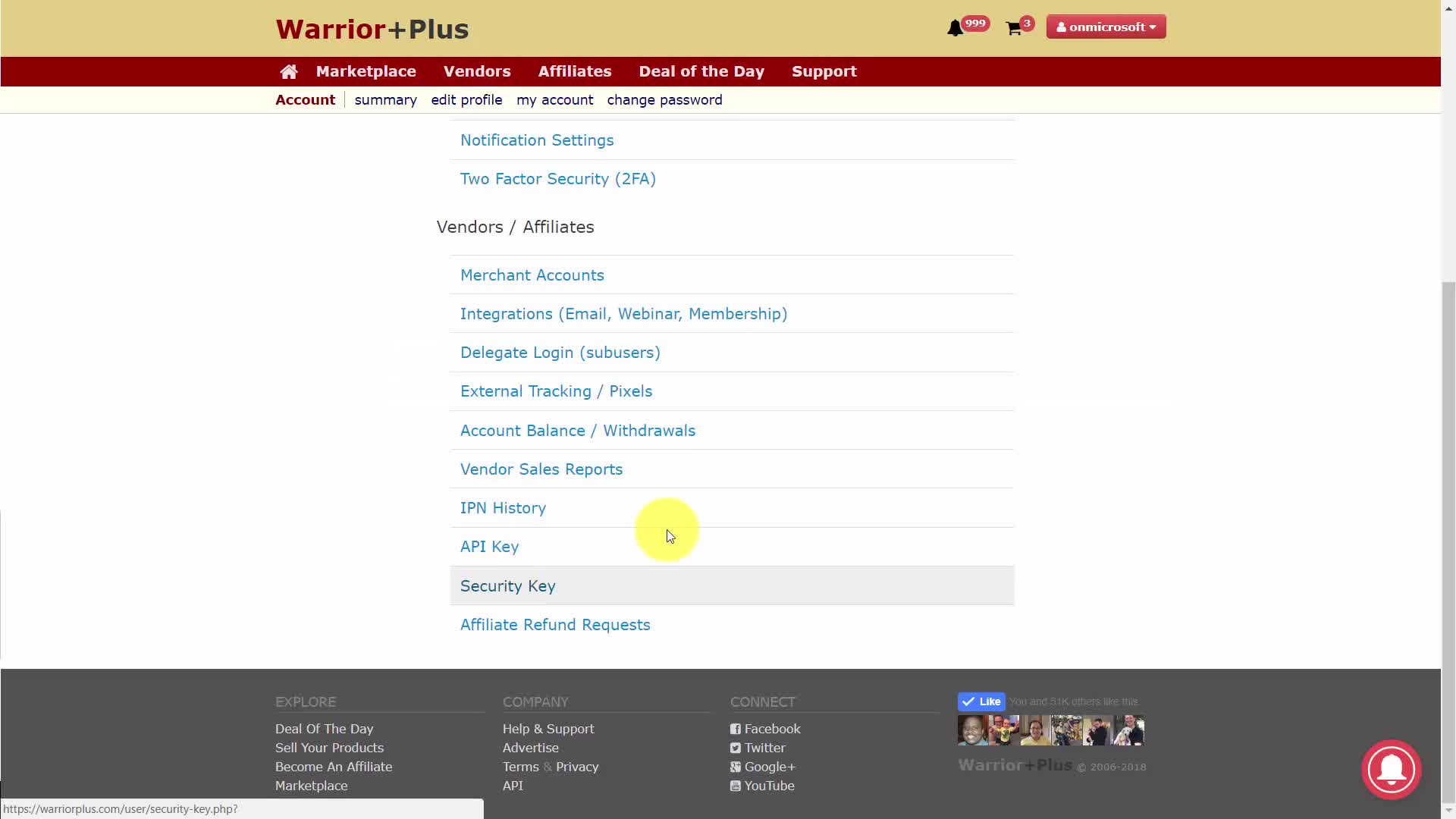
Task: Click footer Deal Of The Day link
Action: [324, 729]
